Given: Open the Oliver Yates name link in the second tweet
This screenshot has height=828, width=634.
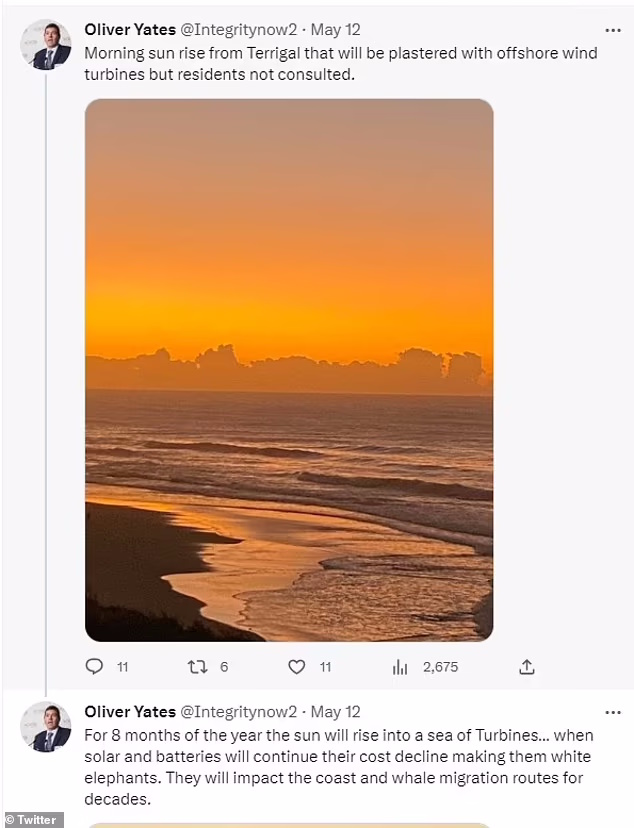Looking at the screenshot, I should coord(130,711).
